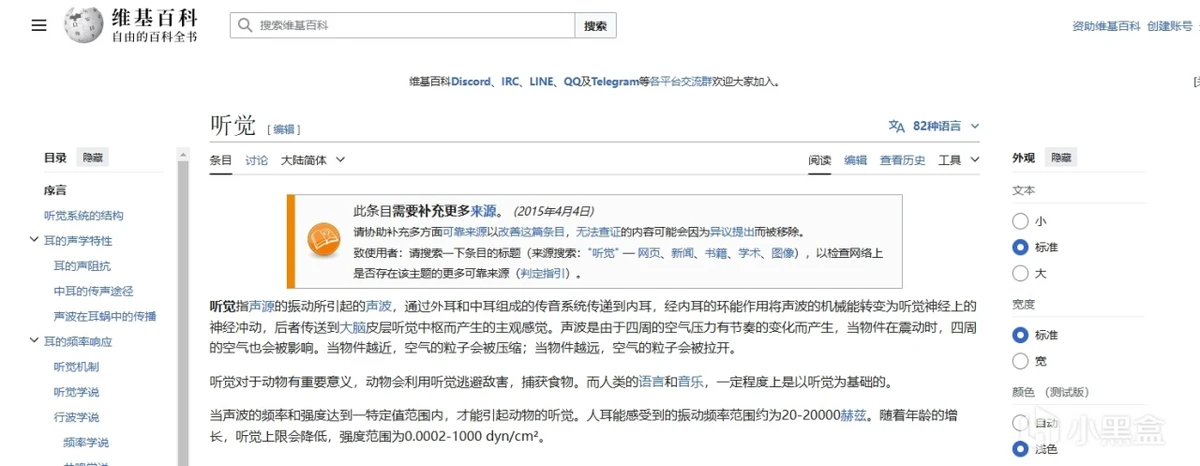
Task: Click the magnifier icon in search box
Action: point(244,26)
